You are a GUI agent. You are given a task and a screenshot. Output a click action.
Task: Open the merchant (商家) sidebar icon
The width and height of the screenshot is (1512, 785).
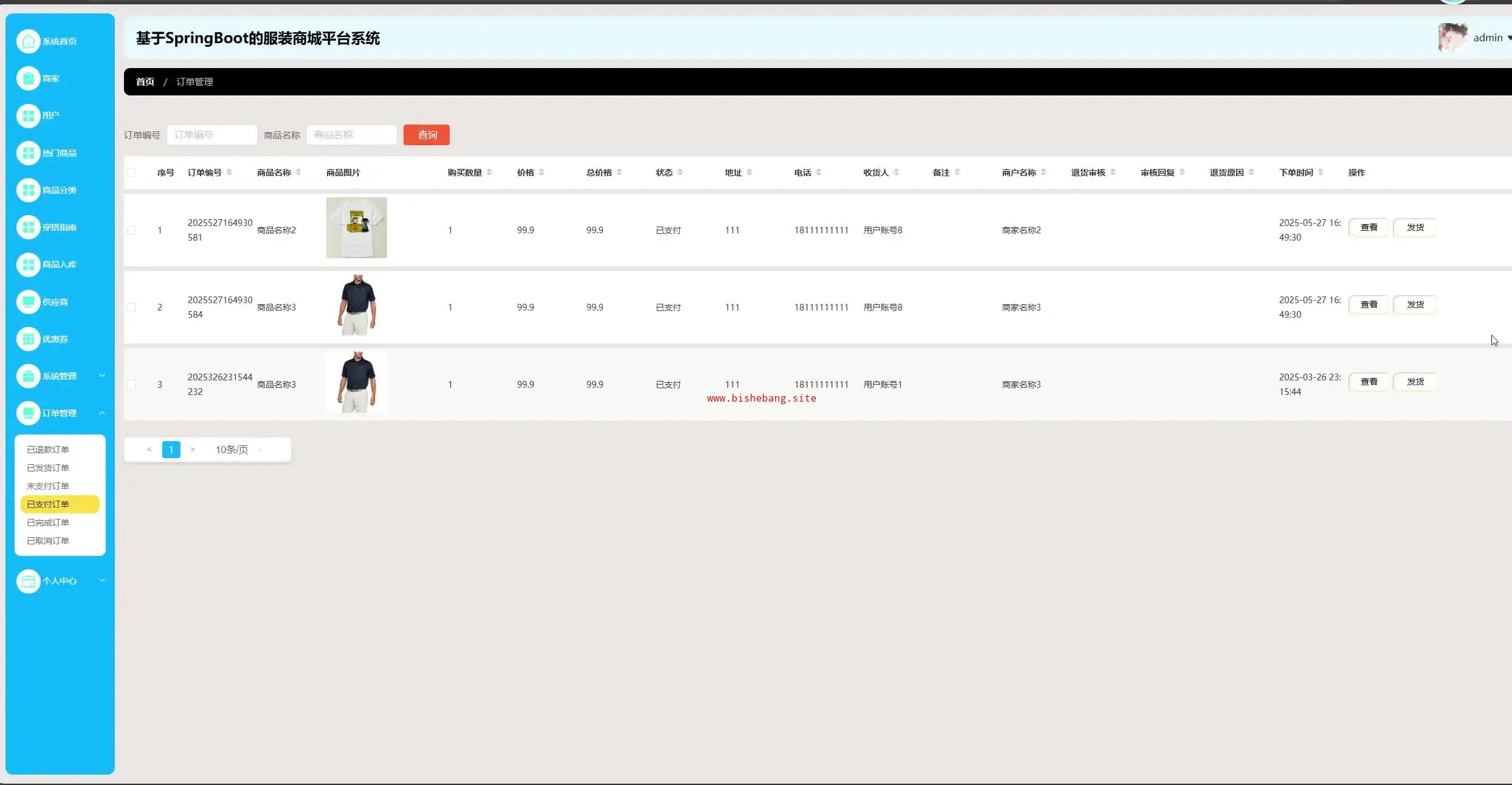tap(28, 78)
